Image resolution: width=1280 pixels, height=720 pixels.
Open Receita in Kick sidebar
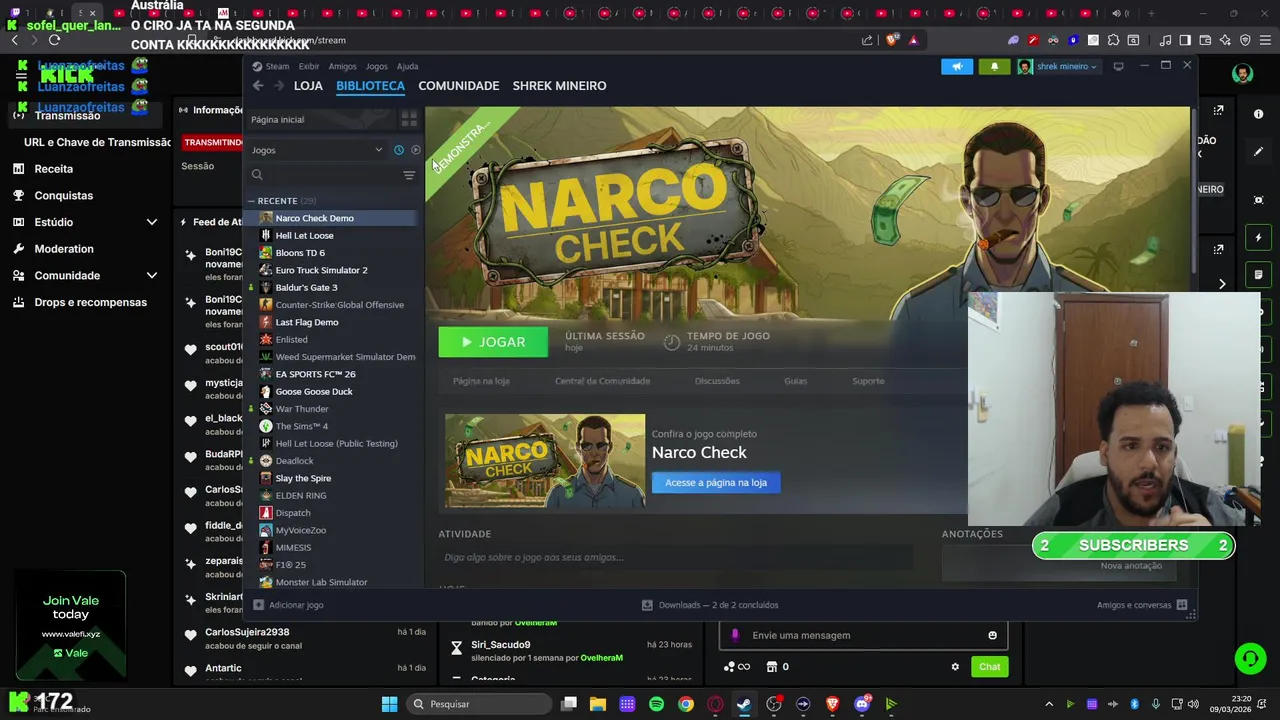tap(53, 169)
